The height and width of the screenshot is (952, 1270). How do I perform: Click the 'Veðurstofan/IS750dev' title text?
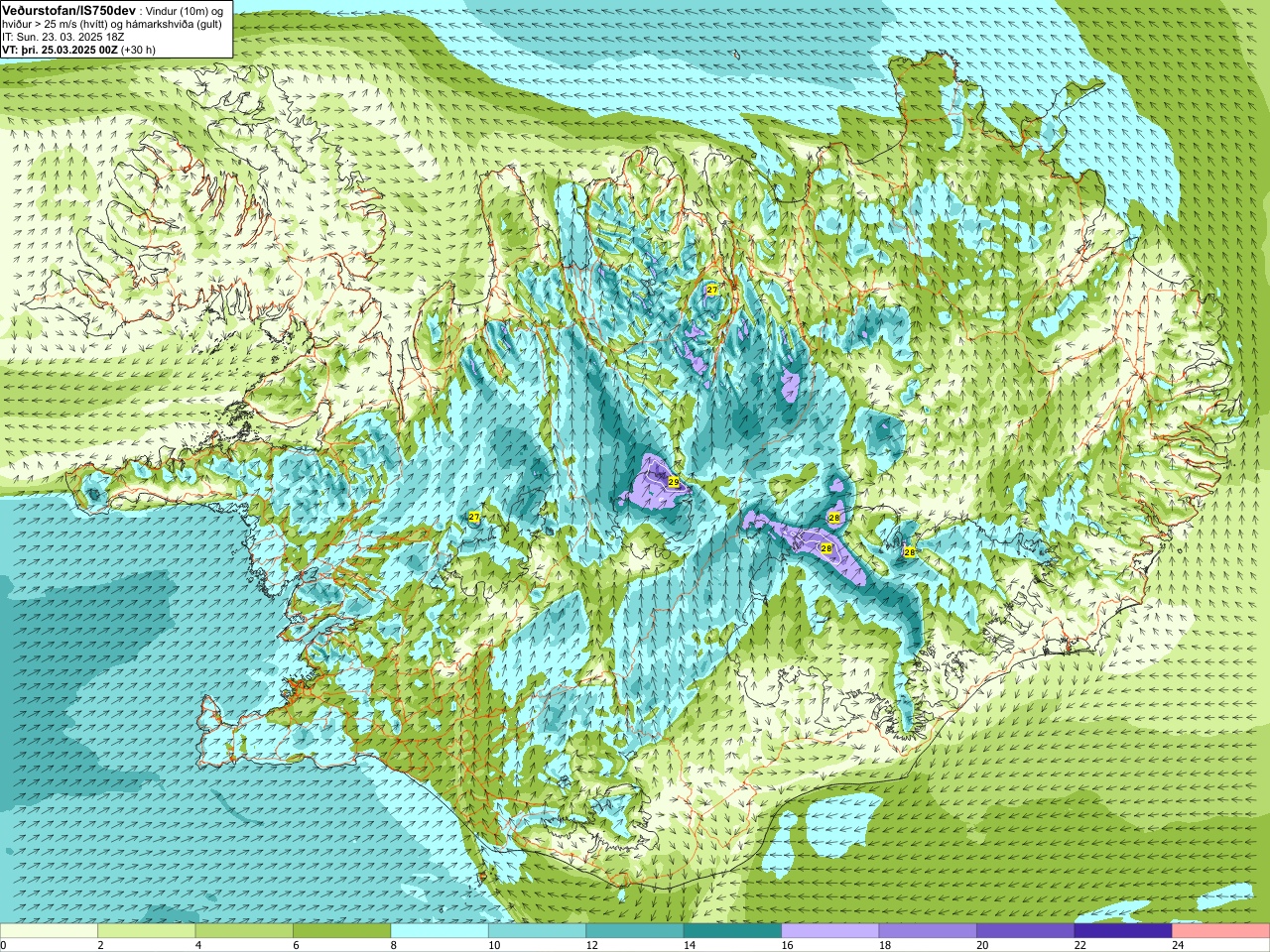69,9
